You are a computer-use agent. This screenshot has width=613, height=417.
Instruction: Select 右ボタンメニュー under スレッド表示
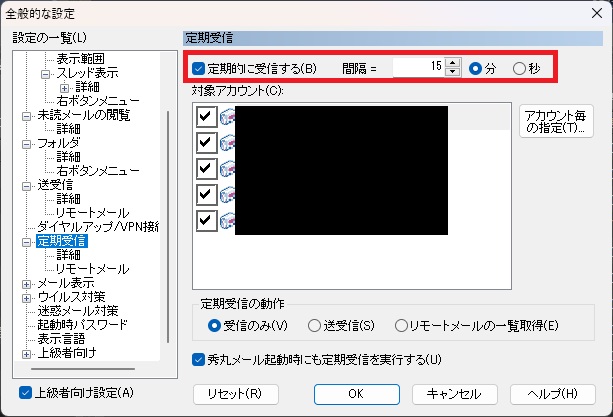point(98,101)
